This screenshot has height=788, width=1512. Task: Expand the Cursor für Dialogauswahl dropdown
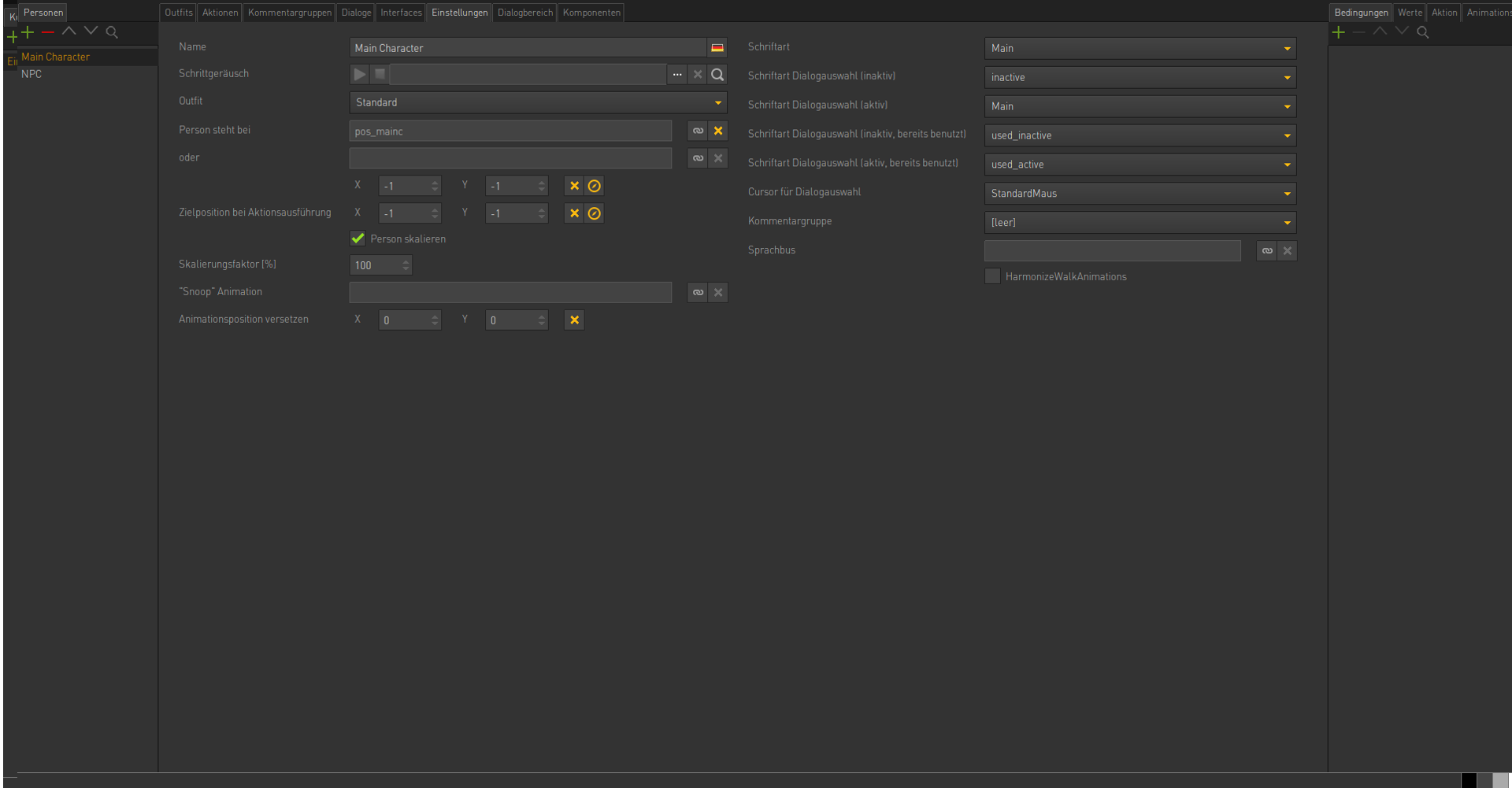pos(1140,194)
